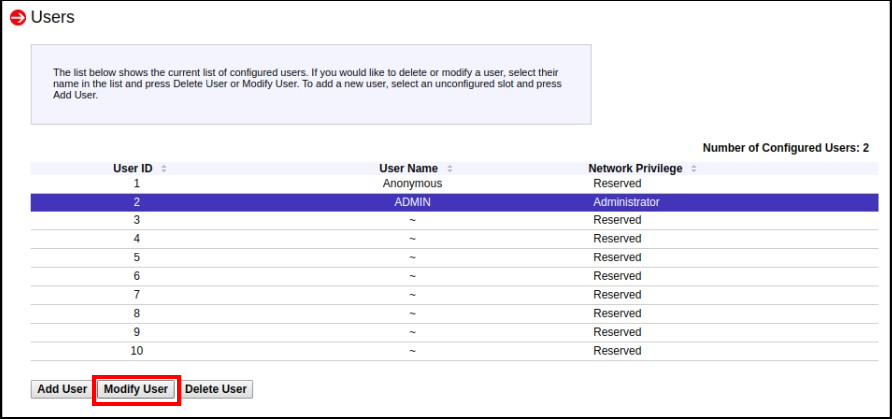
Task: Select the ADMIN user row
Action: [x=411, y=202]
